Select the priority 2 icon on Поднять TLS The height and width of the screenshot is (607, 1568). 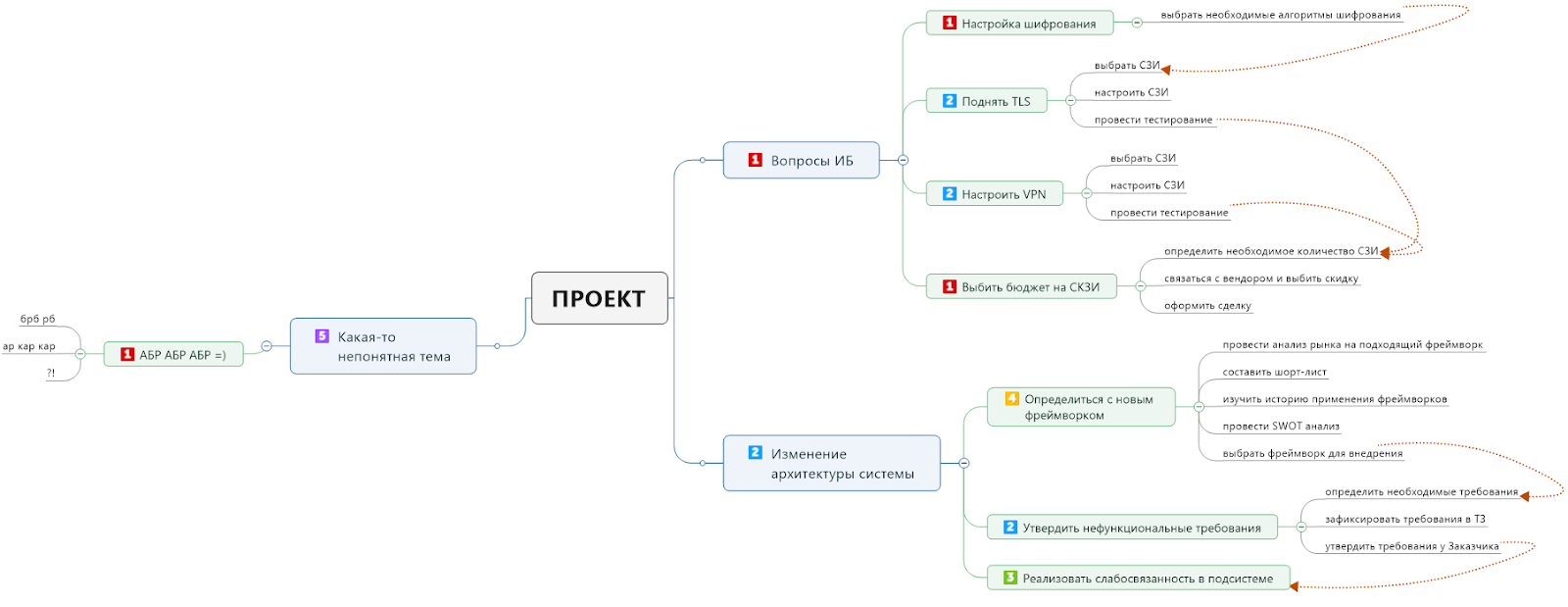(x=949, y=101)
